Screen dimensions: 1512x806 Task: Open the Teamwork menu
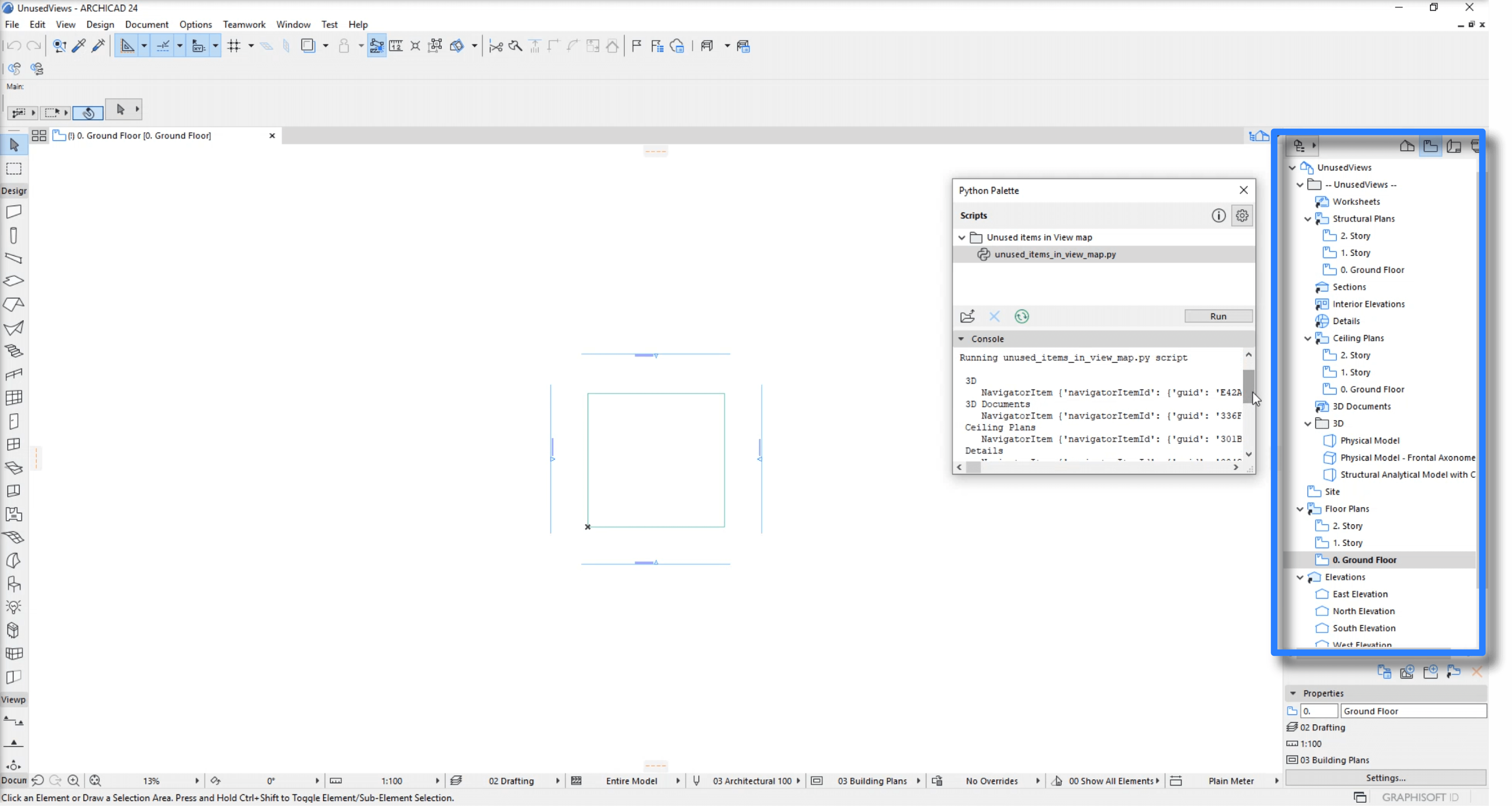click(244, 24)
